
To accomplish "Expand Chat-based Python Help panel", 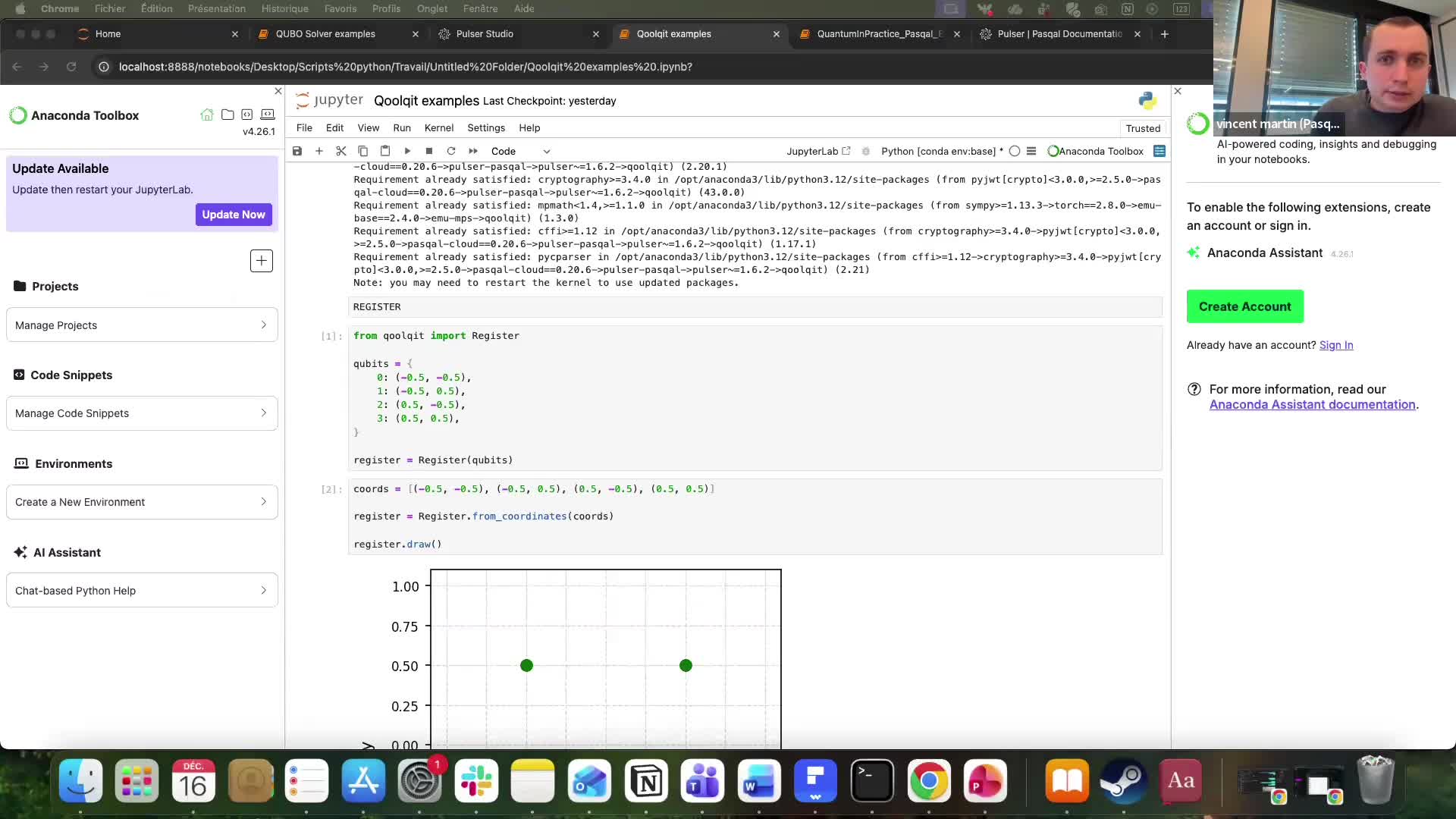I will click(x=141, y=590).
